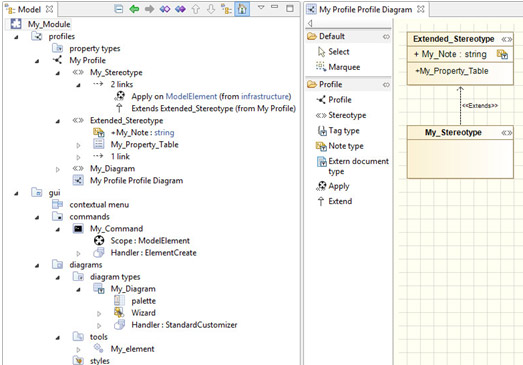The width and height of the screenshot is (523, 365).
Task: Select the Select tool in the palette
Action: tap(333, 52)
